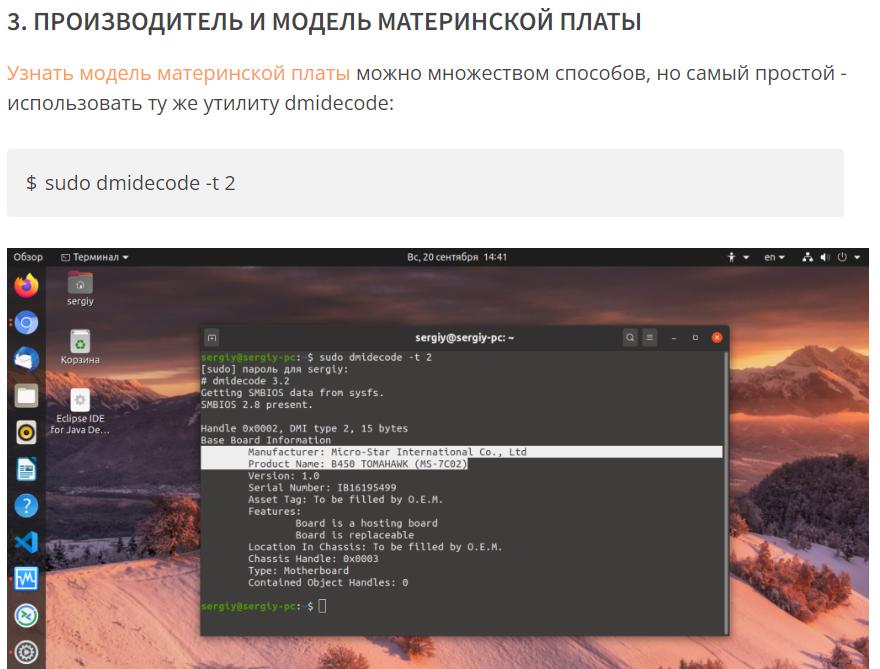Launch Visual Studio Code from dock

26,542
